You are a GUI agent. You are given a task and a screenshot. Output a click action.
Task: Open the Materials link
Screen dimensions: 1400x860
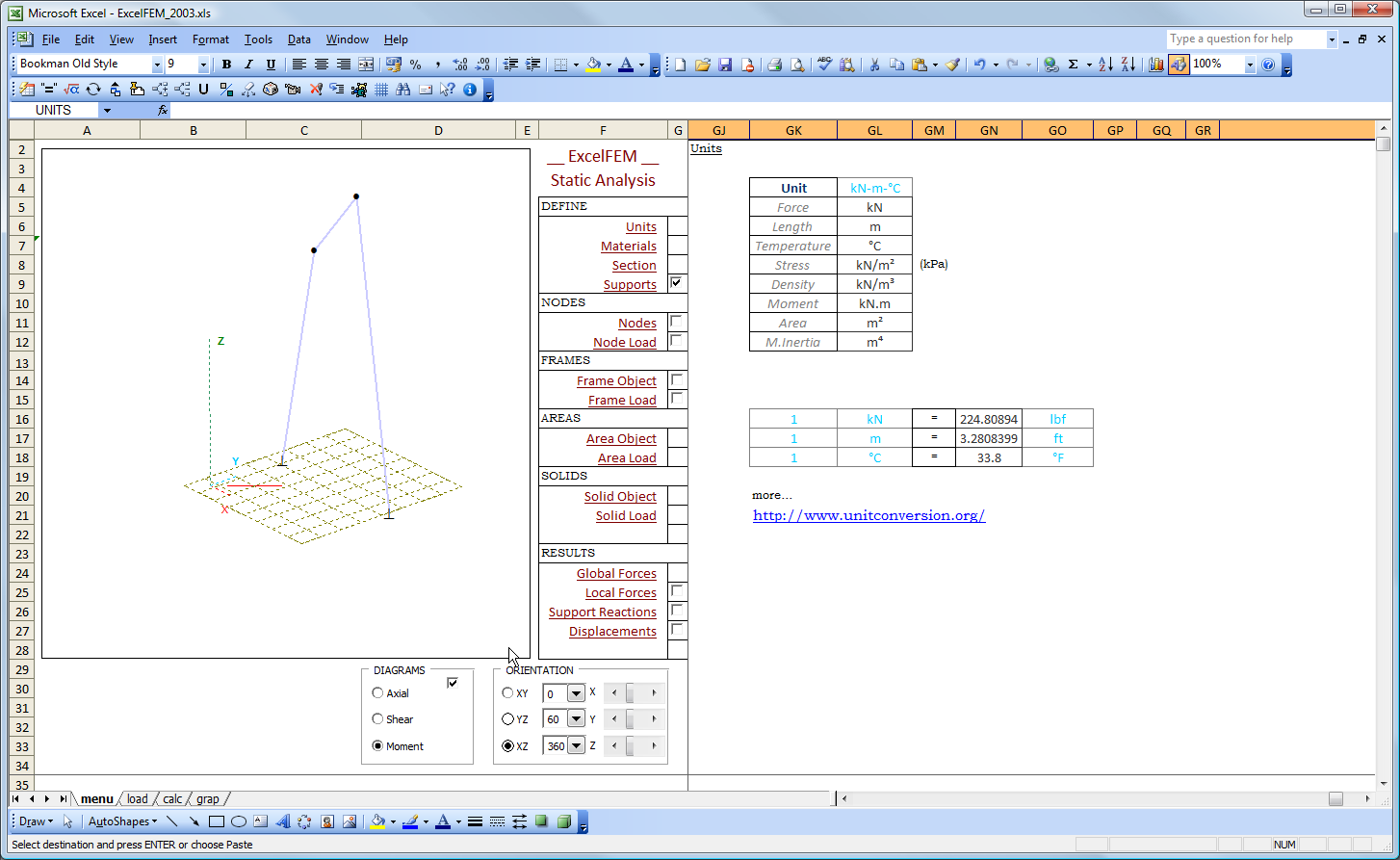click(x=629, y=247)
